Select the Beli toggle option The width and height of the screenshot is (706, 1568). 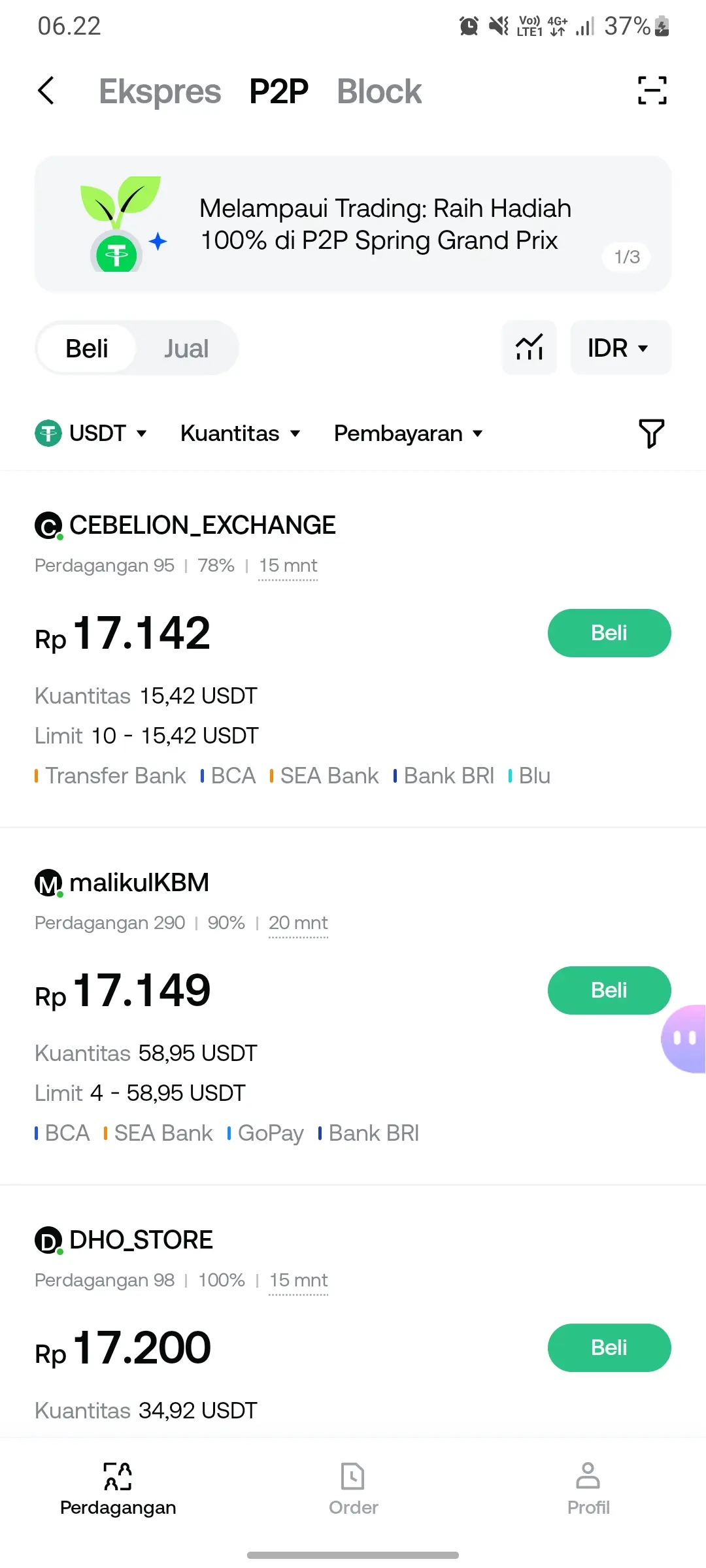tap(87, 348)
